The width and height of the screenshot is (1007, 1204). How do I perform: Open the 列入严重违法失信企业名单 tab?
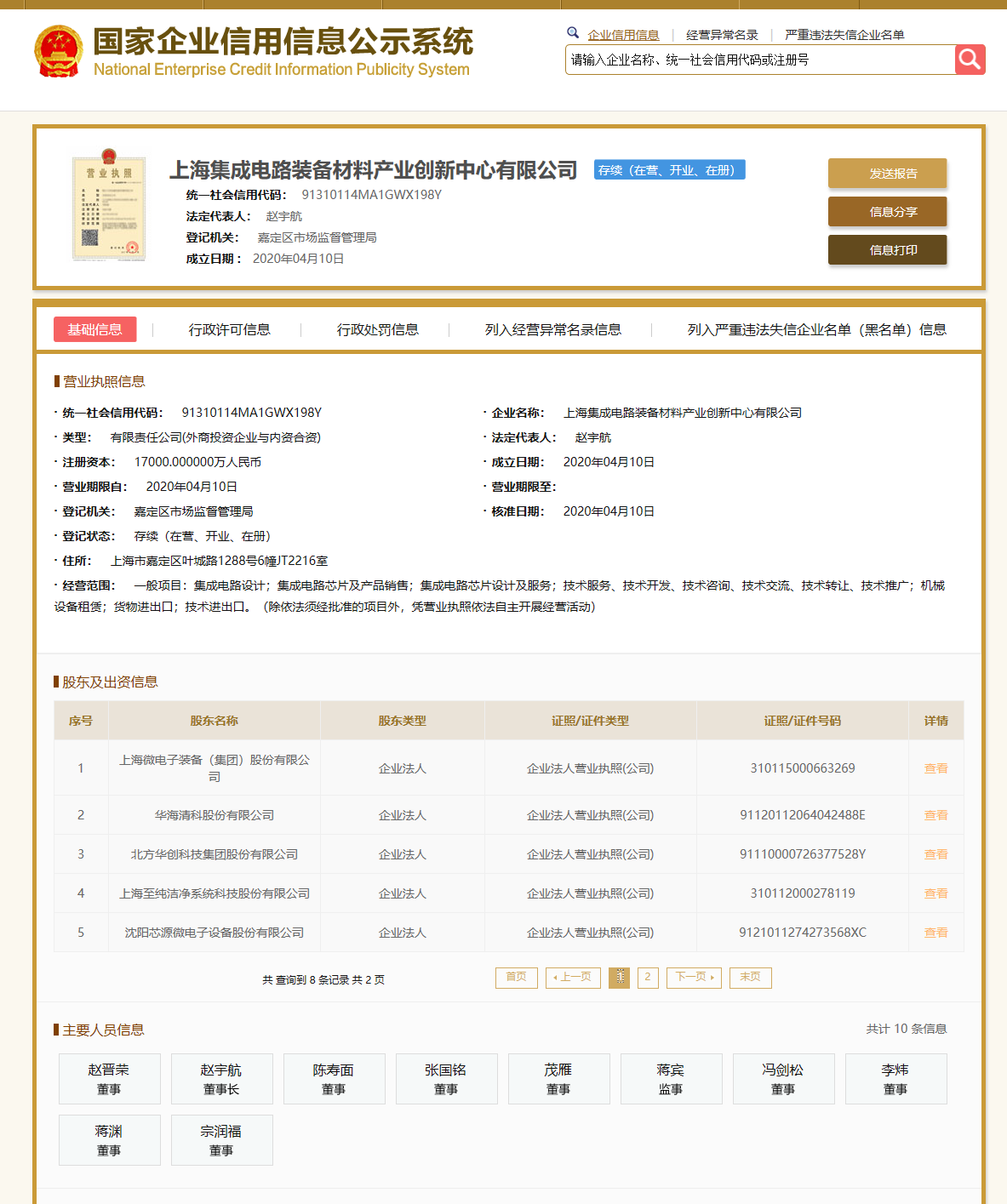pyautogui.click(x=816, y=330)
